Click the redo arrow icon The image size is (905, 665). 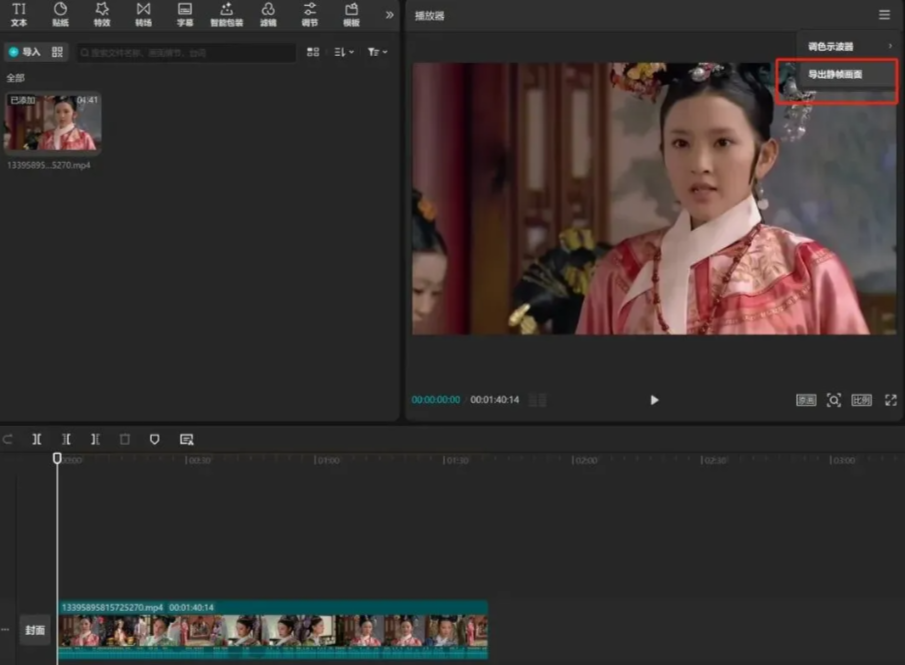[x=8, y=439]
